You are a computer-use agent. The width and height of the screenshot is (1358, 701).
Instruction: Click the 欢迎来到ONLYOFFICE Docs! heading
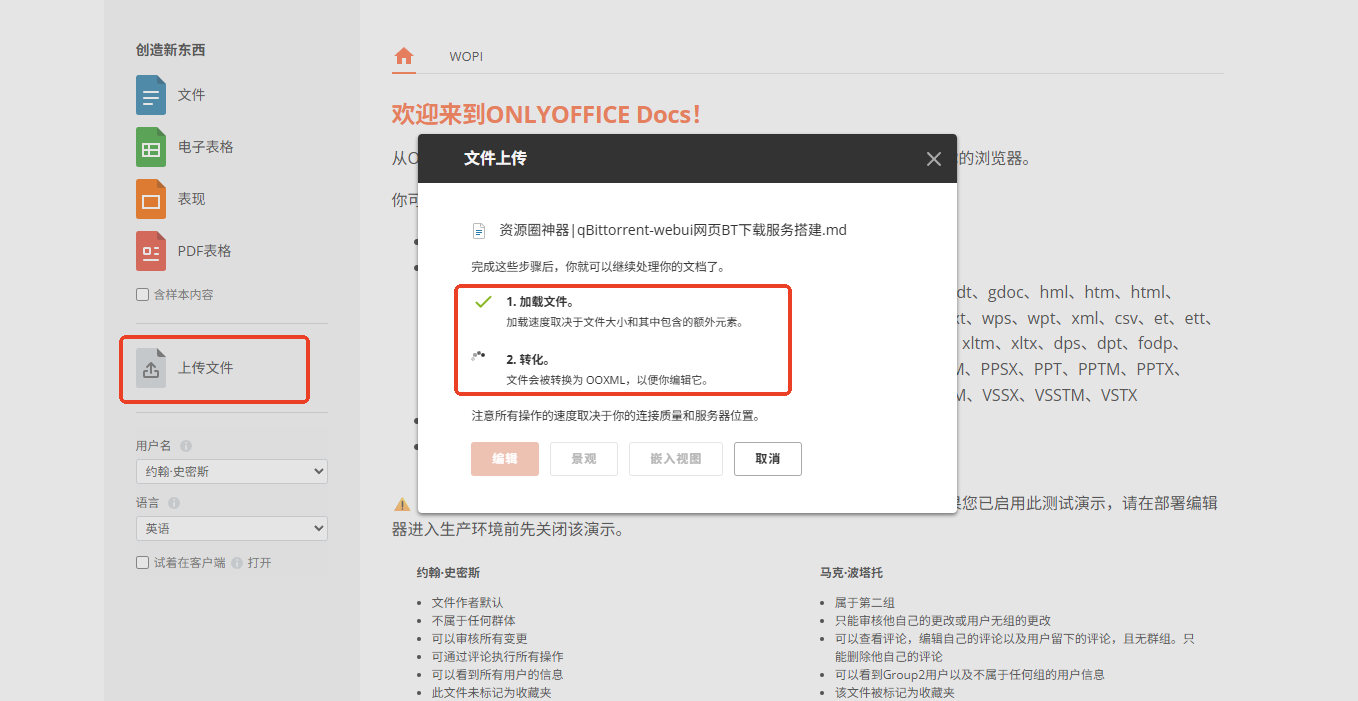point(546,114)
